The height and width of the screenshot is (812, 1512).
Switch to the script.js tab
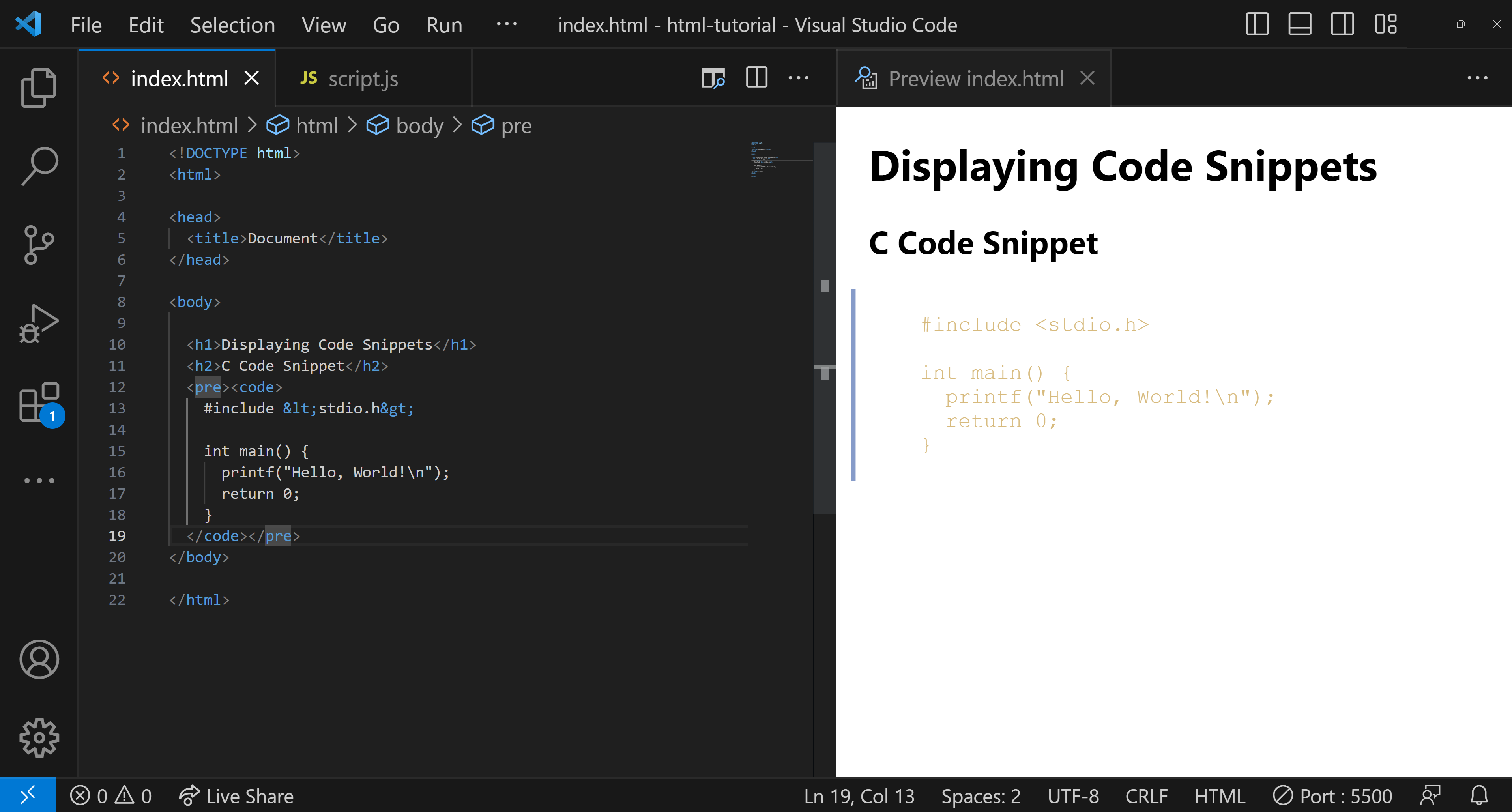point(373,78)
